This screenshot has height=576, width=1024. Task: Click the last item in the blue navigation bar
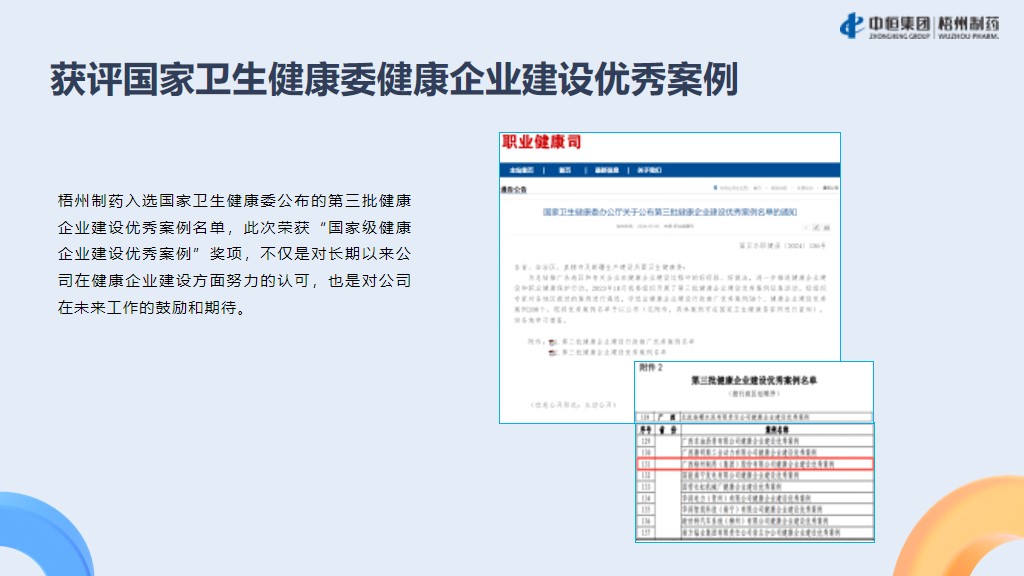pos(652,170)
